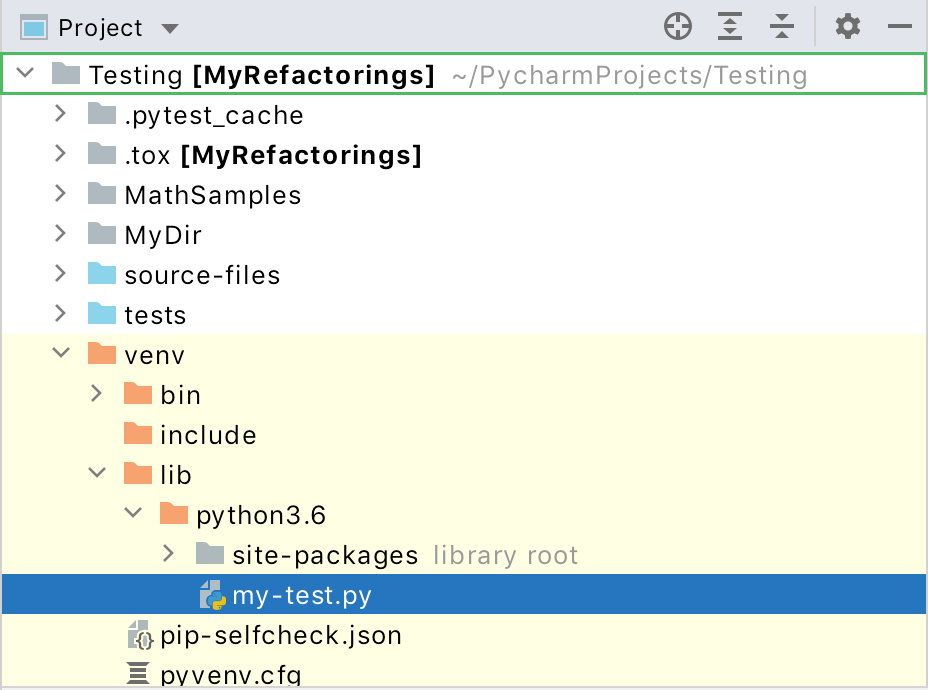Expand the site-packages node

(x=168, y=554)
